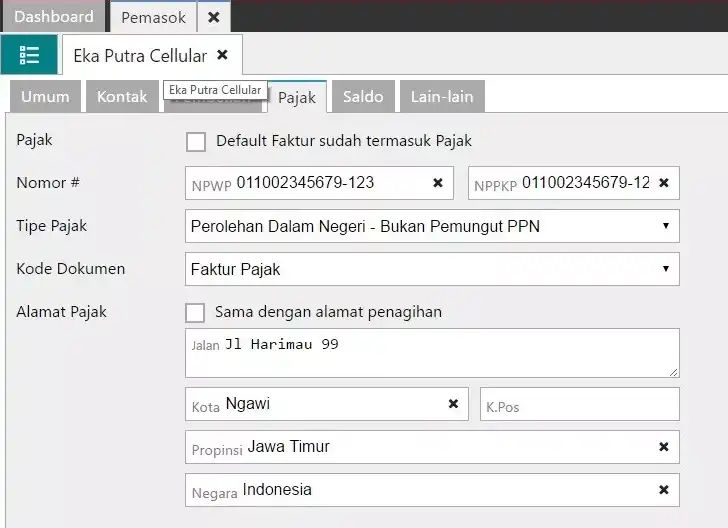
Task: Open the Kontak tab
Action: (122, 97)
